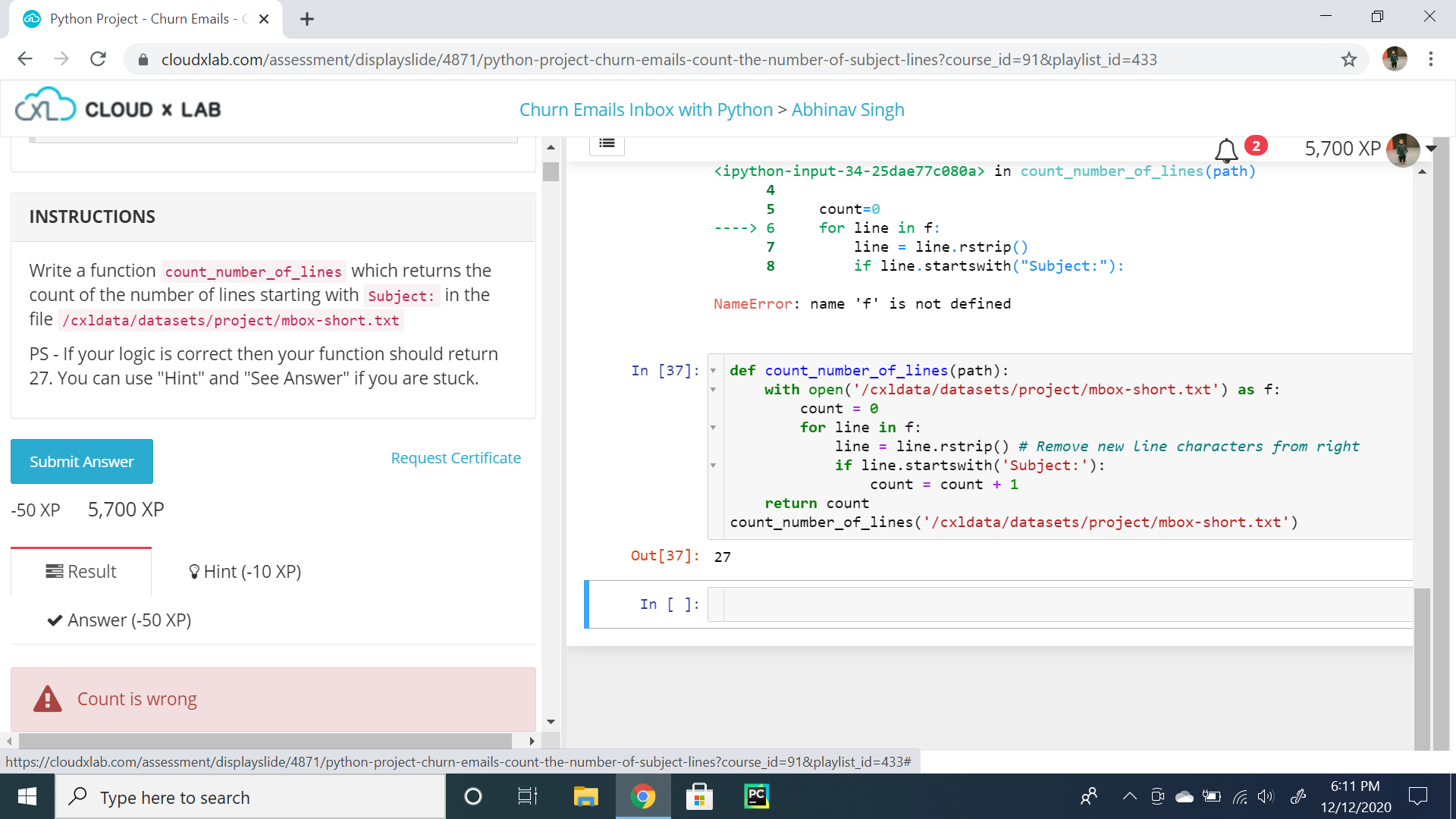This screenshot has width=1456, height=819.
Task: Collapse the def count_number_of_lines fold arrow
Action: [x=713, y=371]
